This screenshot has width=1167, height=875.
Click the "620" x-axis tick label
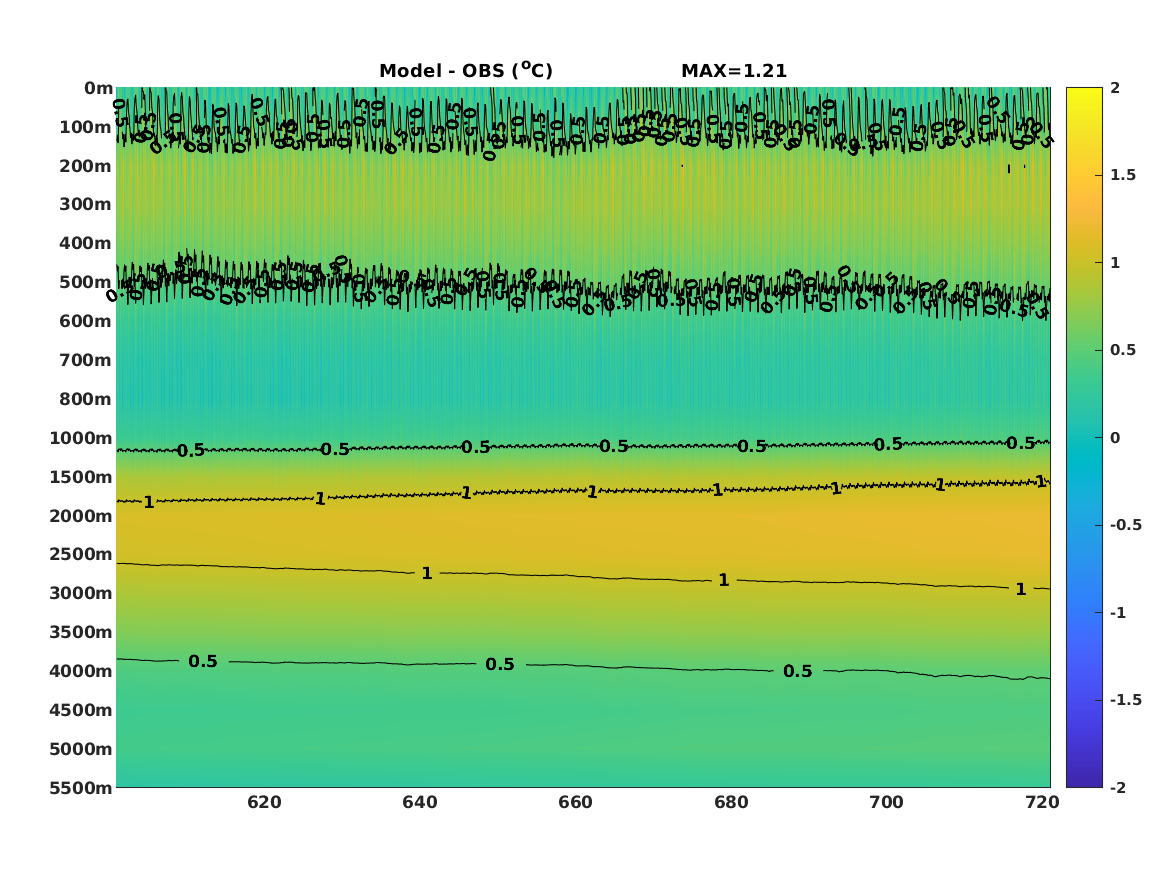[x=264, y=802]
